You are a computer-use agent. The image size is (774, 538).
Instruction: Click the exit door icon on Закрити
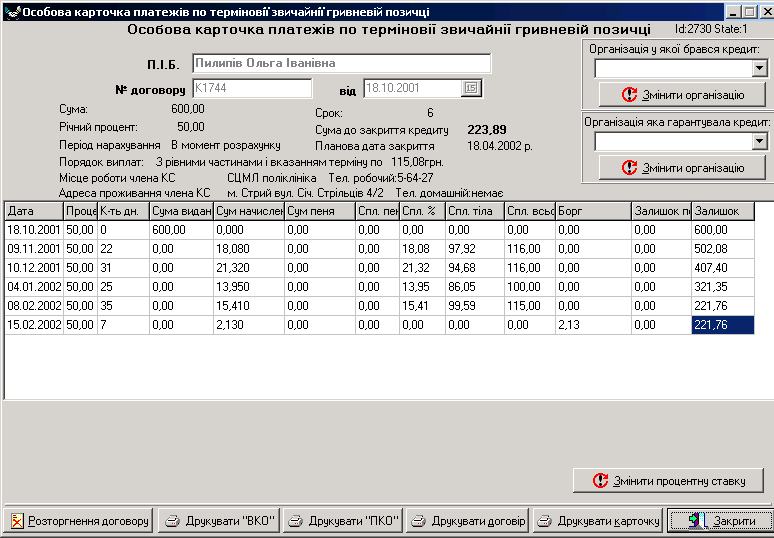697,521
